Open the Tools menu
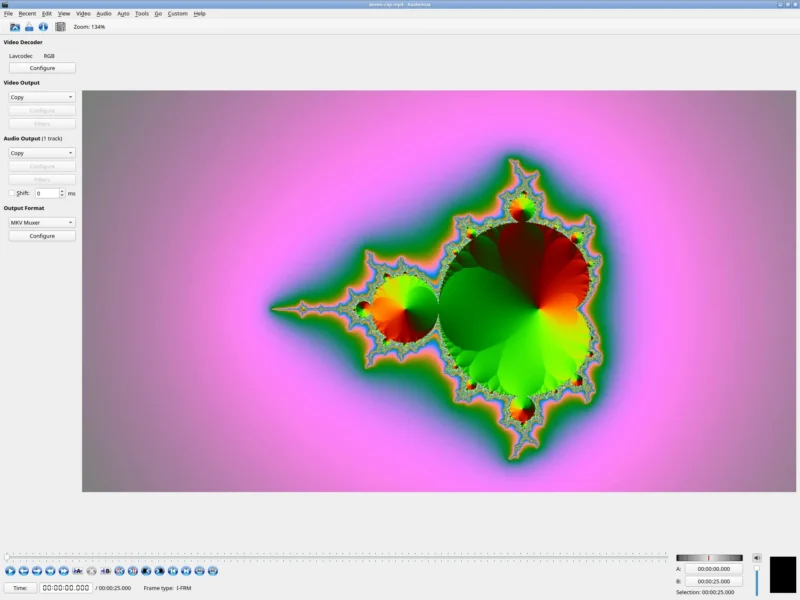 pyautogui.click(x=142, y=14)
